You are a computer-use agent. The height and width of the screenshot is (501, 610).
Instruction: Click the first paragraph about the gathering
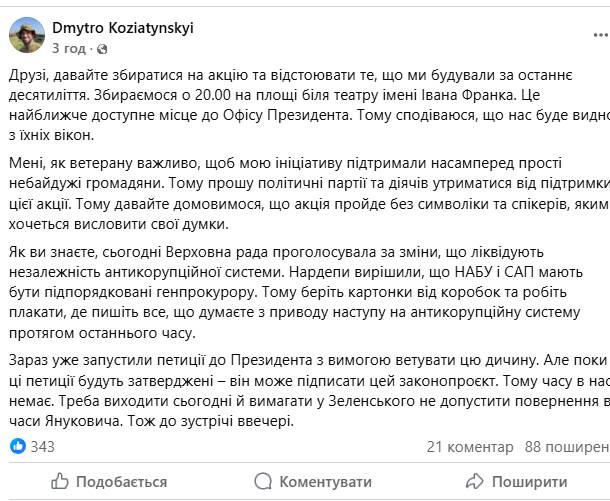coord(309,105)
